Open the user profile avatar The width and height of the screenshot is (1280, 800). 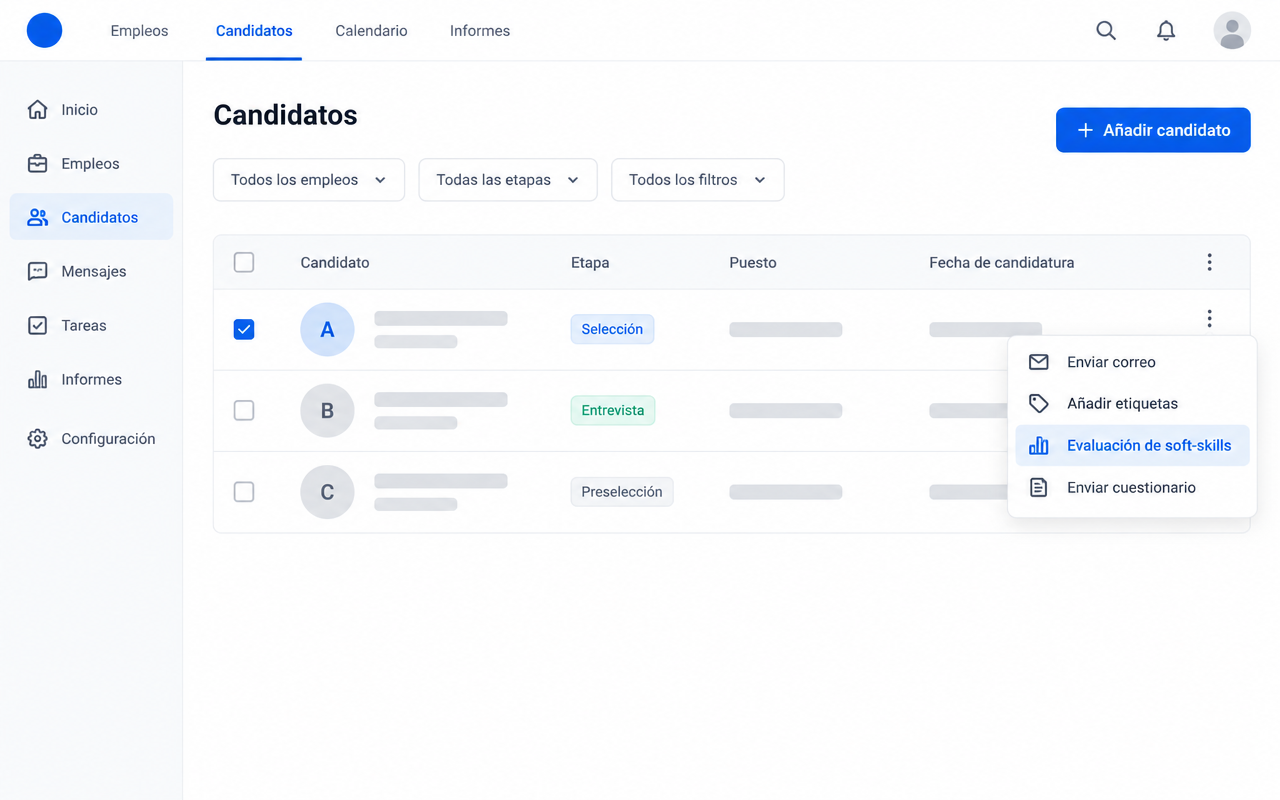[x=1232, y=31]
